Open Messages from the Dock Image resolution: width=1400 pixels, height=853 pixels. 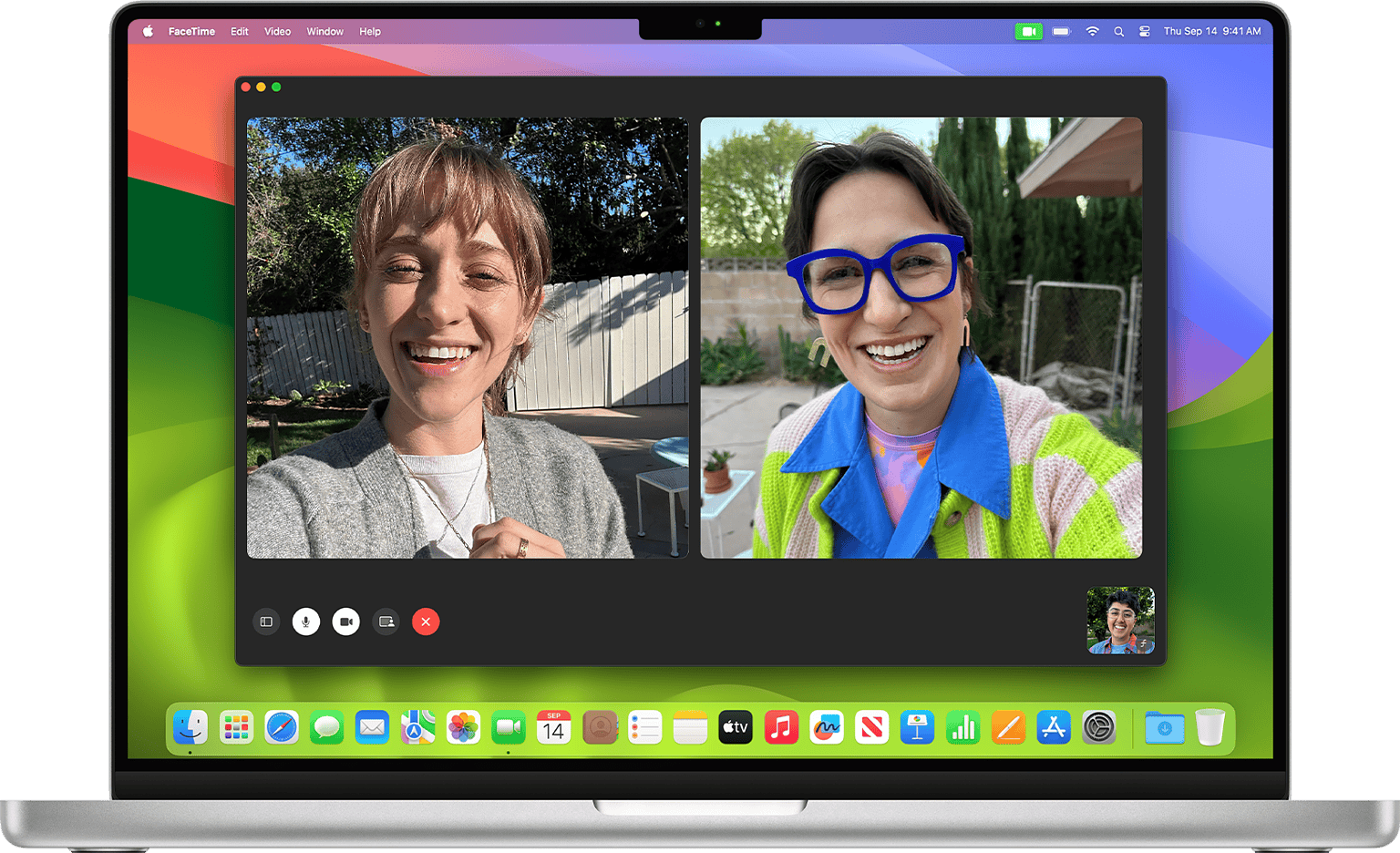327,727
